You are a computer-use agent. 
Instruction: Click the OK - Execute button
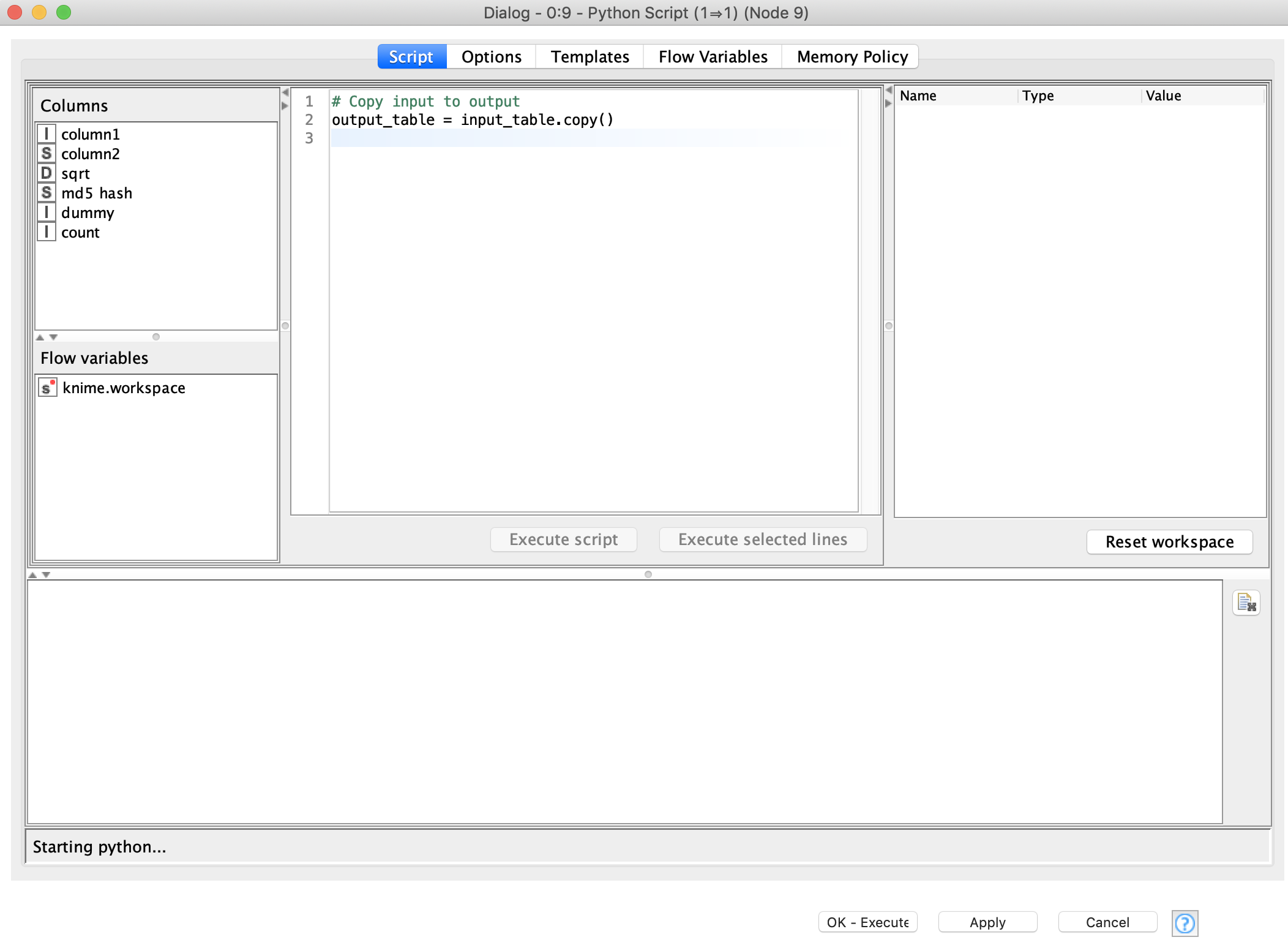pyautogui.click(x=867, y=922)
